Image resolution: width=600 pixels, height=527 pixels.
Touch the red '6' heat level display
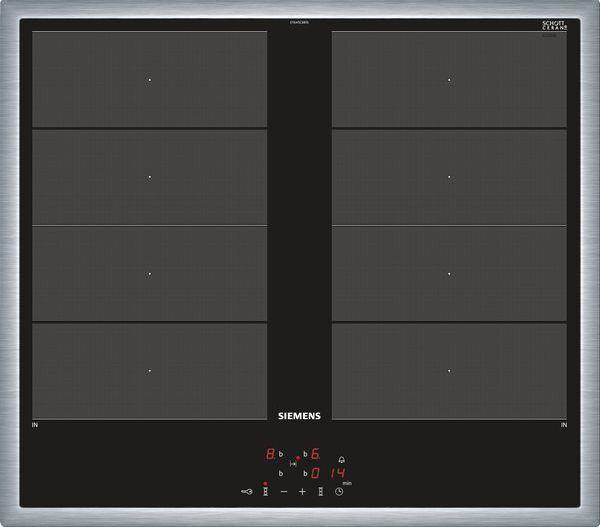click(x=315, y=454)
